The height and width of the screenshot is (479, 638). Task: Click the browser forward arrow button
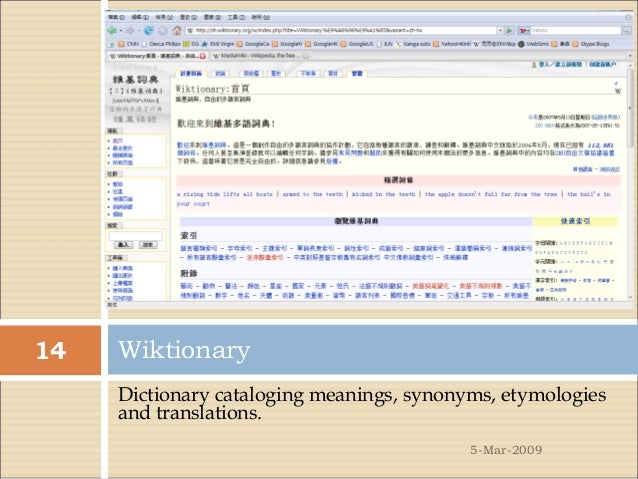[x=130, y=31]
